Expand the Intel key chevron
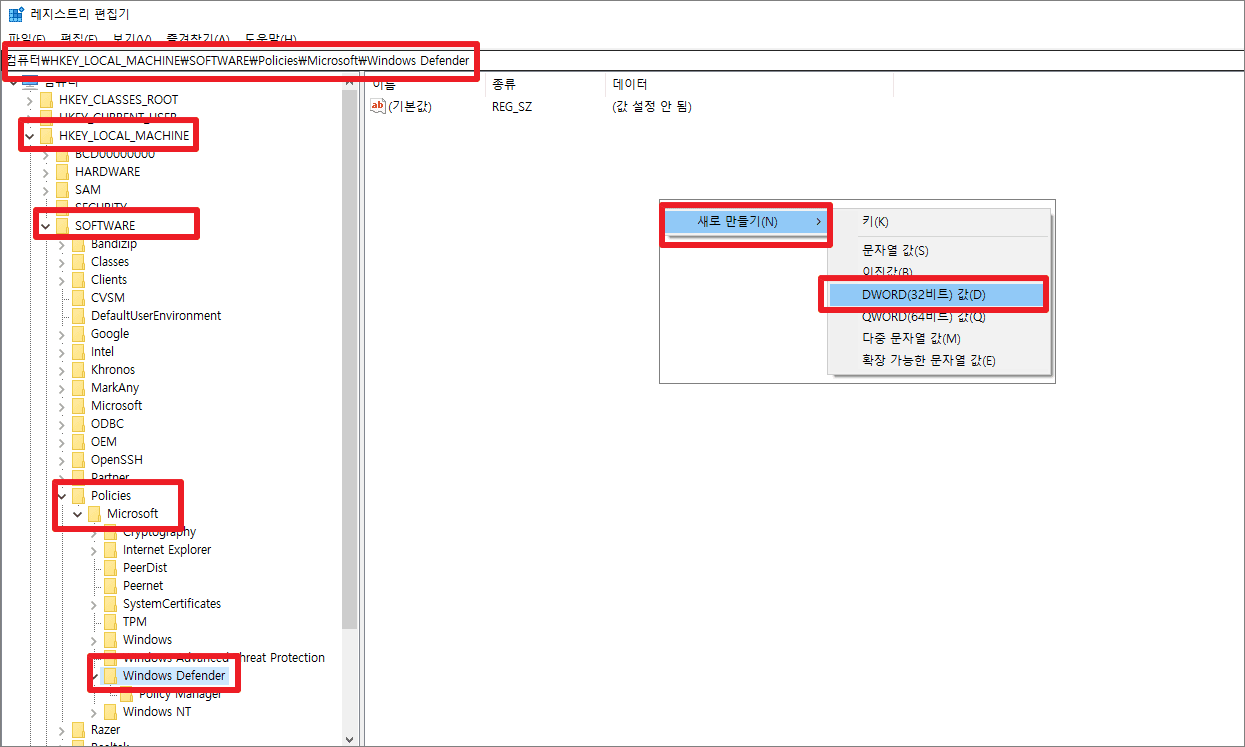 pos(62,352)
